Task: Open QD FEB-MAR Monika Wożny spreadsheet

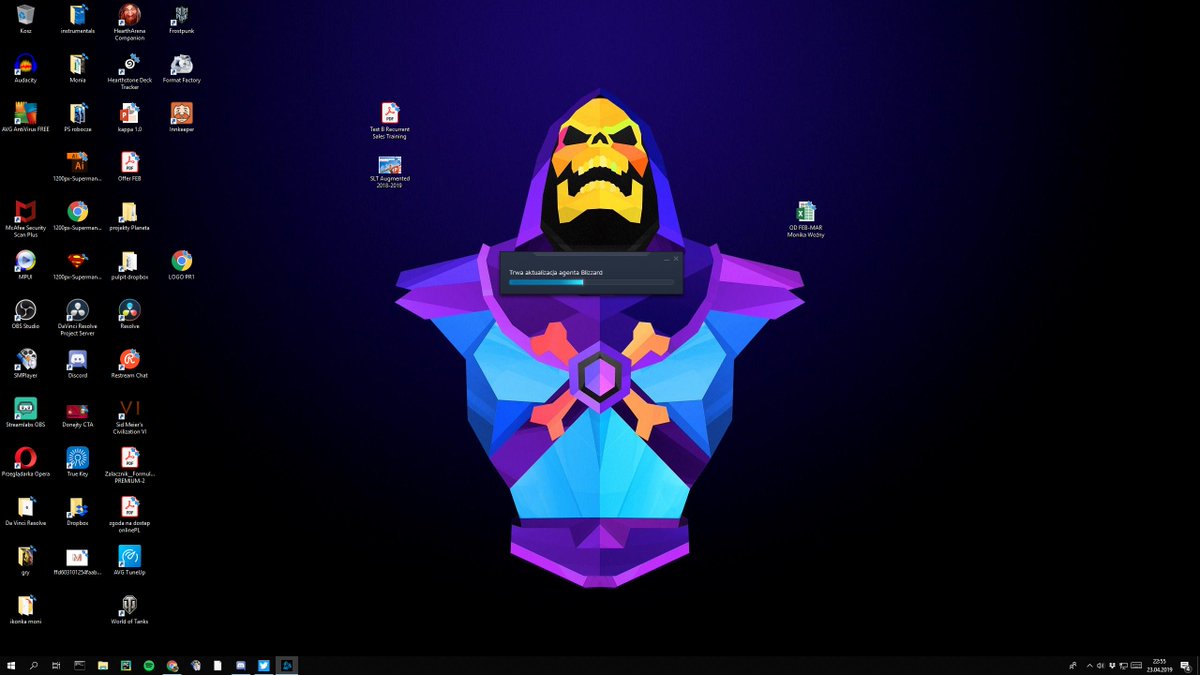Action: point(806,219)
